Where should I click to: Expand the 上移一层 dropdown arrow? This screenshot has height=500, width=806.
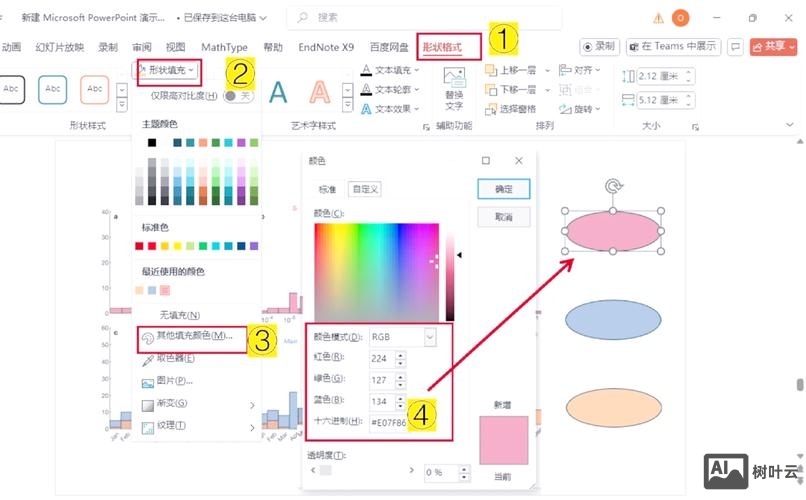point(547,70)
